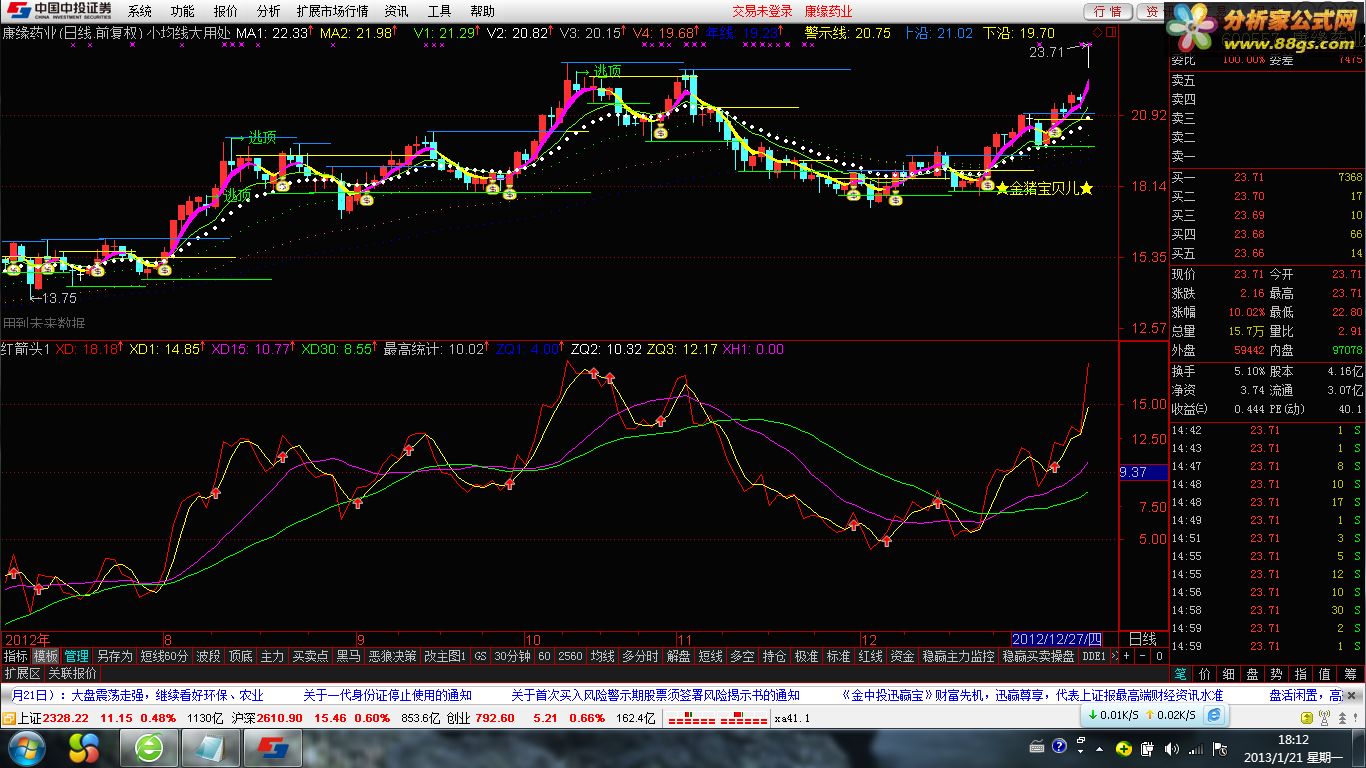This screenshot has width=1366, height=768.
Task: Select the 指标 tab
Action: point(15,656)
